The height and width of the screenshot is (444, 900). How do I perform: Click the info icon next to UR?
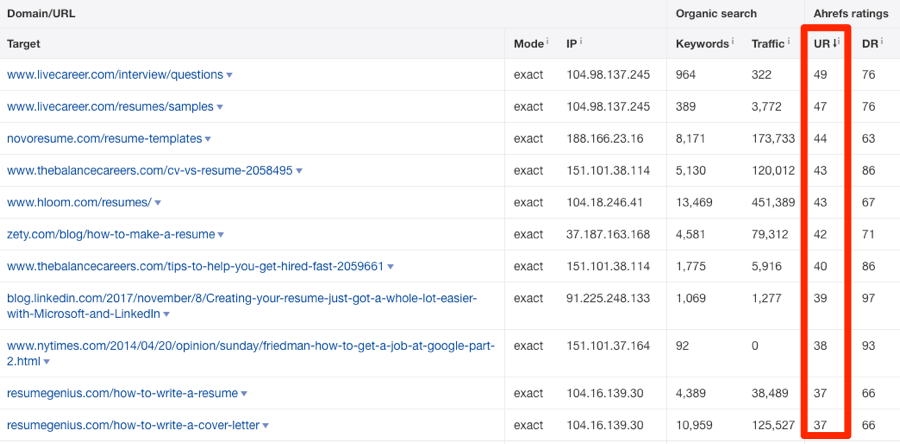click(x=838, y=42)
